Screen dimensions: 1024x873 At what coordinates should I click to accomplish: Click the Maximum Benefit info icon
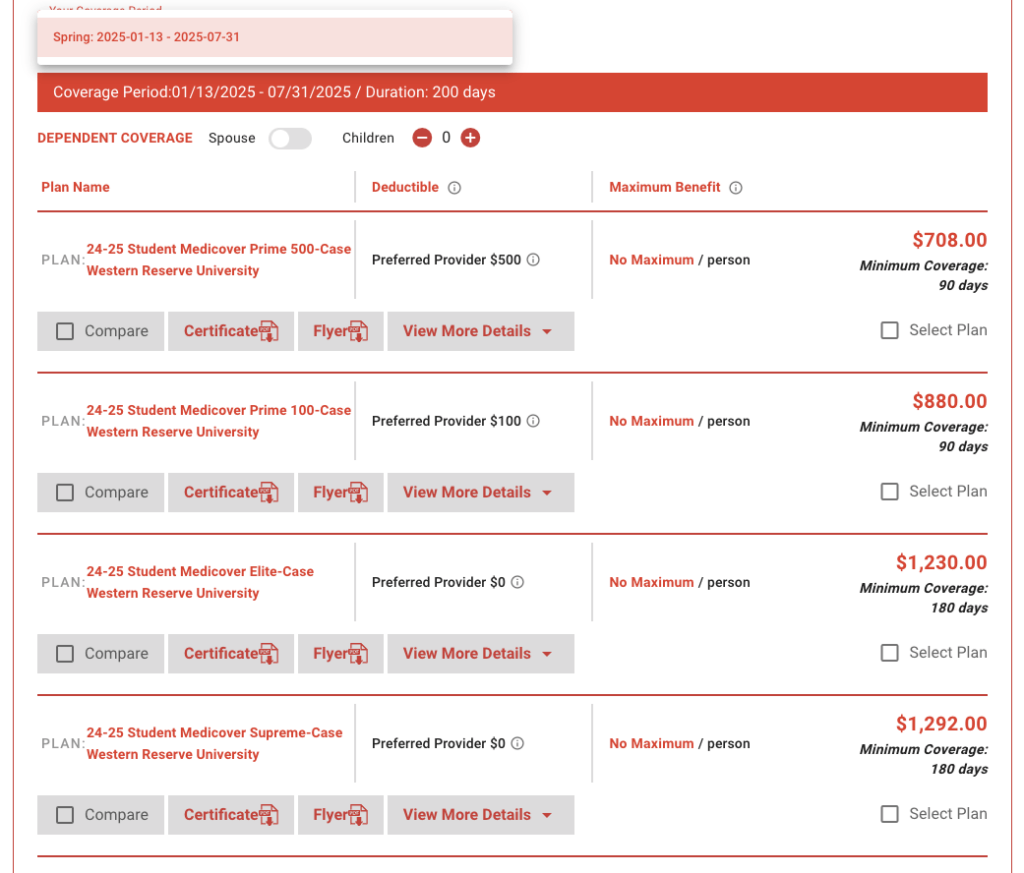pyautogui.click(x=736, y=188)
